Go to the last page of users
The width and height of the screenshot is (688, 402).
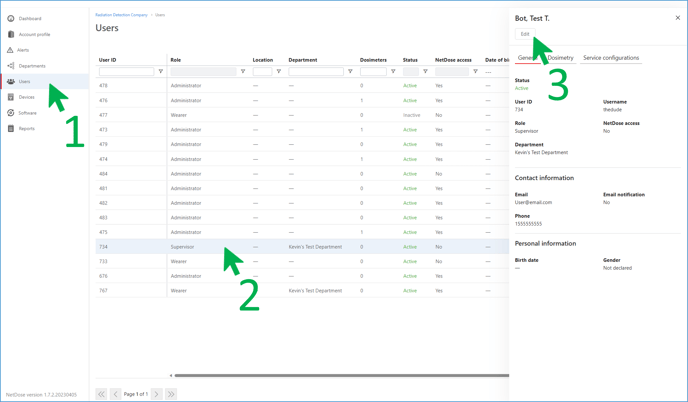coord(171,394)
